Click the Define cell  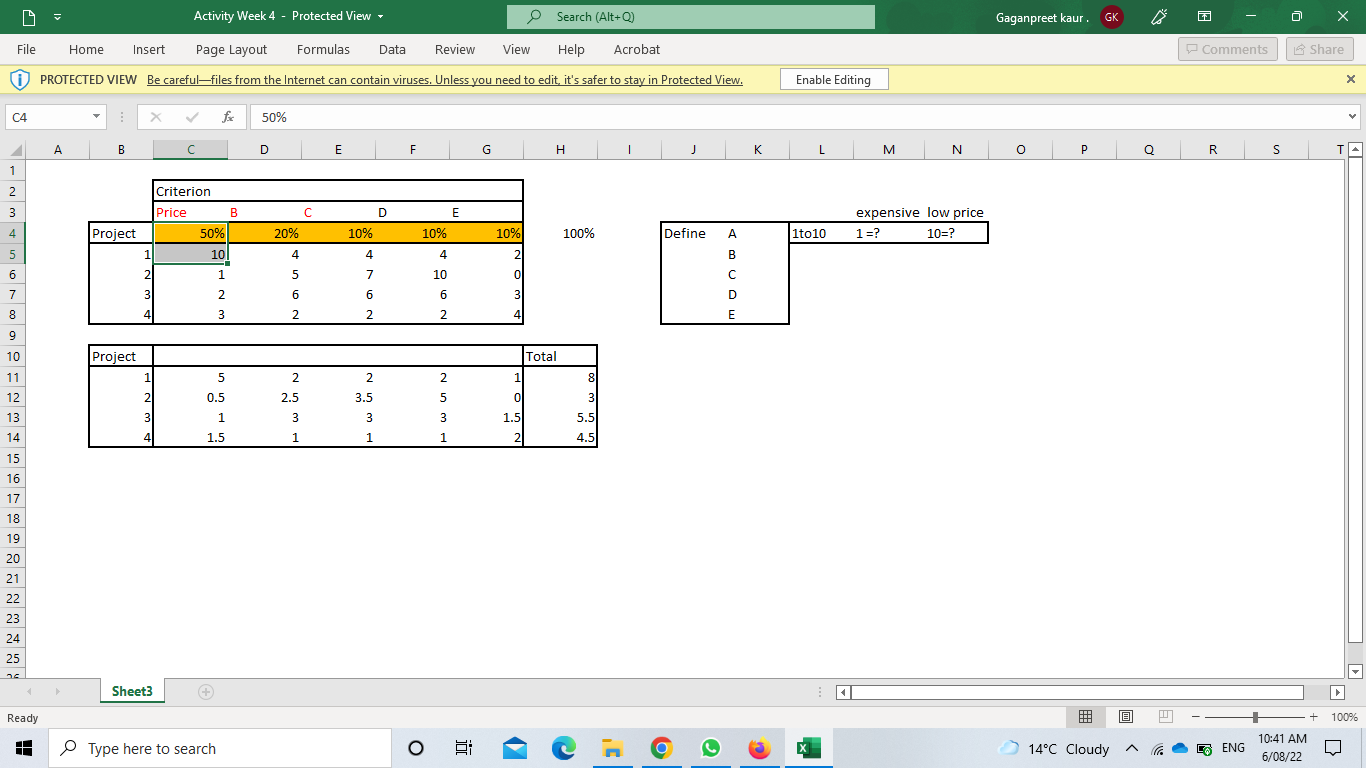click(693, 233)
